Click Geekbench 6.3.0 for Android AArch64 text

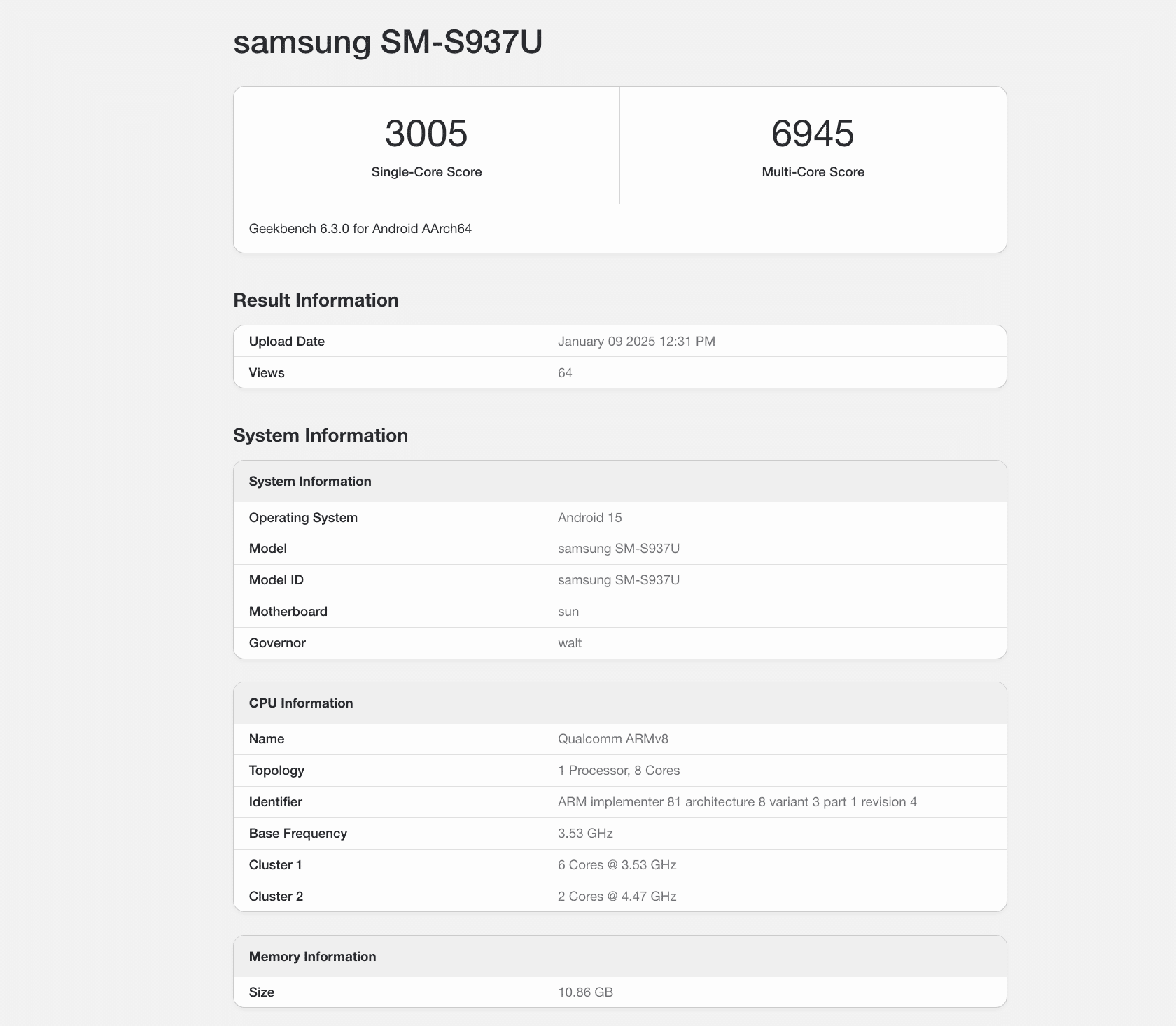360,229
